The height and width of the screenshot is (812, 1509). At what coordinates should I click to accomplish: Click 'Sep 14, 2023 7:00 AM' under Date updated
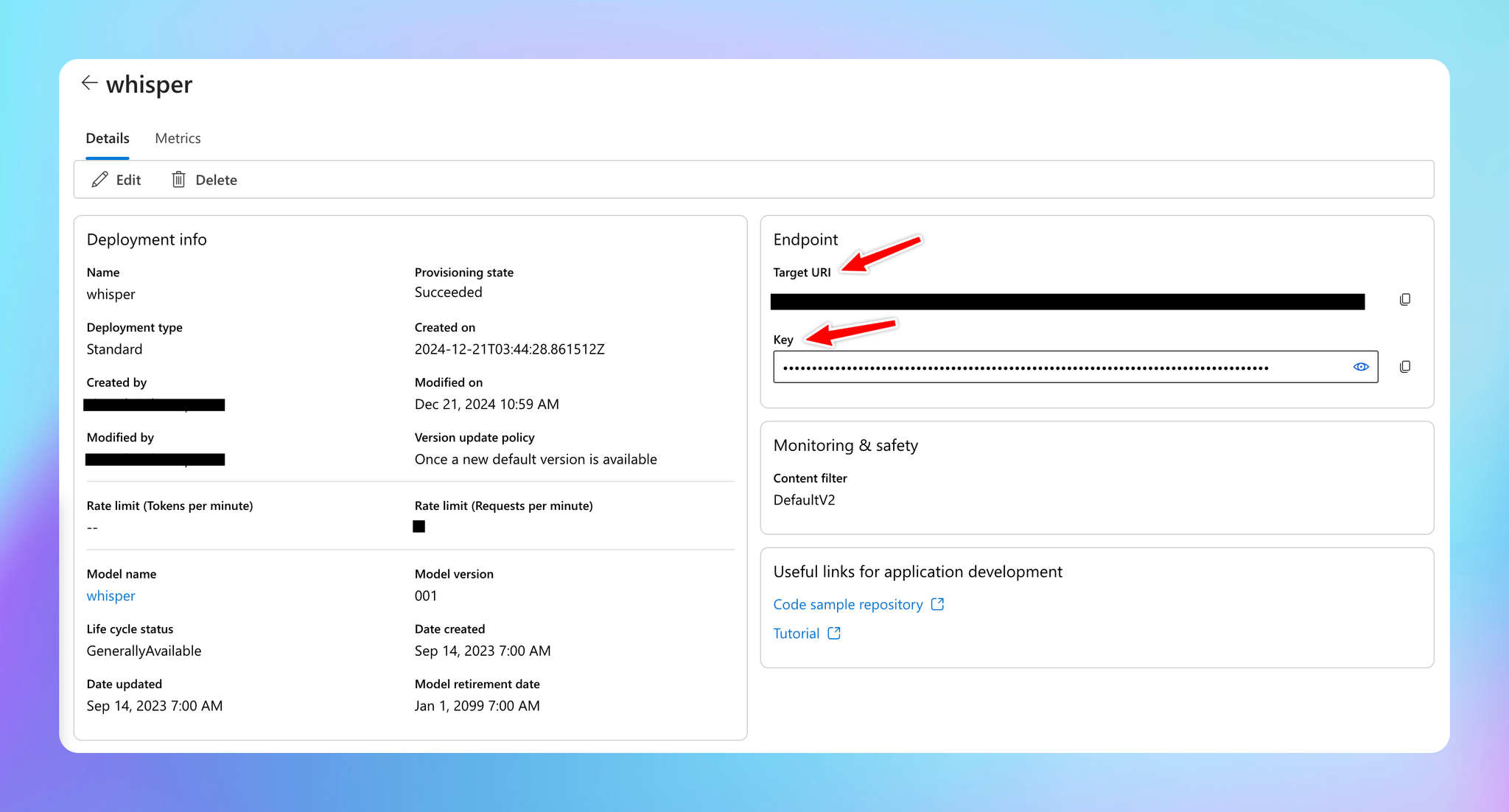click(x=155, y=706)
